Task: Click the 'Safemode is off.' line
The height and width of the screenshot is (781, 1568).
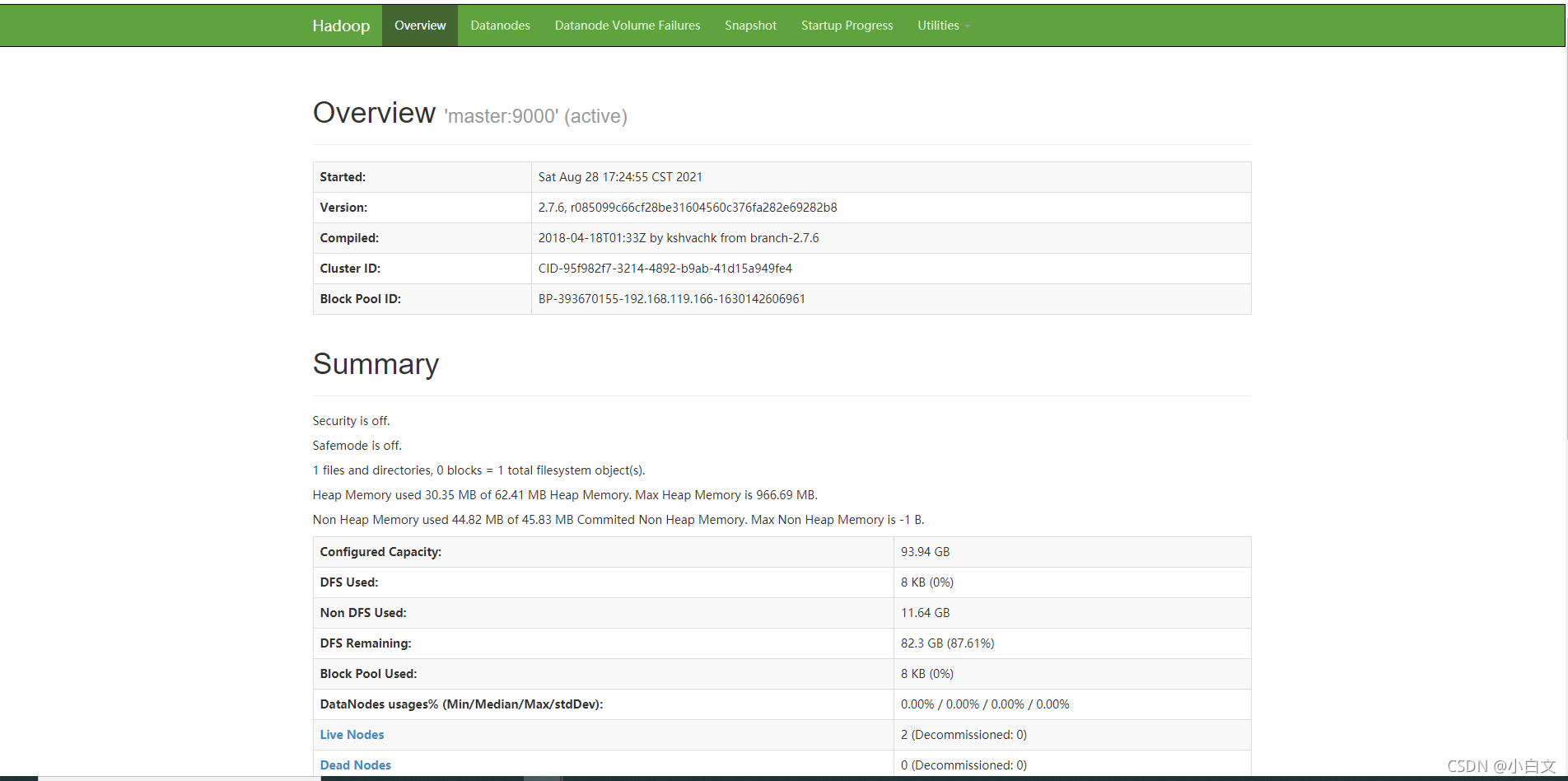Action: (x=357, y=446)
